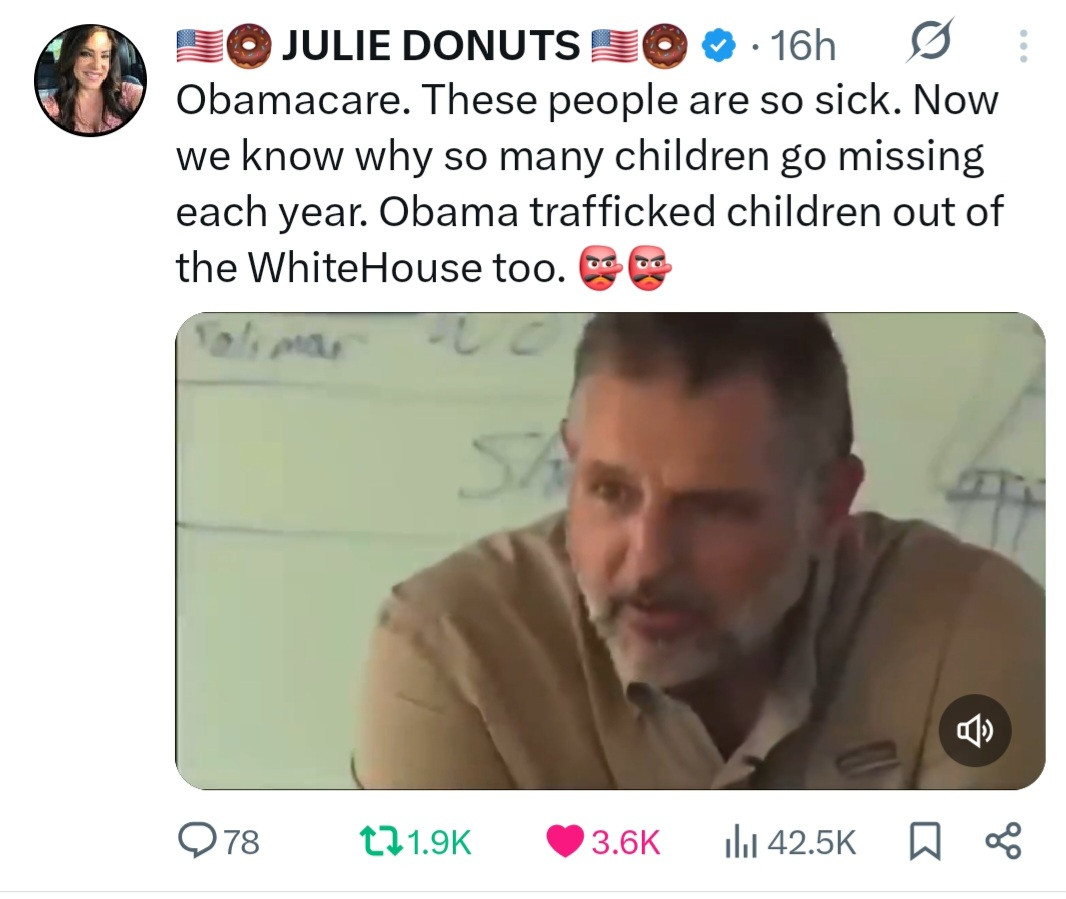This screenshot has width=1066, height=899.
Task: Open the three-dot more options menu
Action: pos(1021,46)
